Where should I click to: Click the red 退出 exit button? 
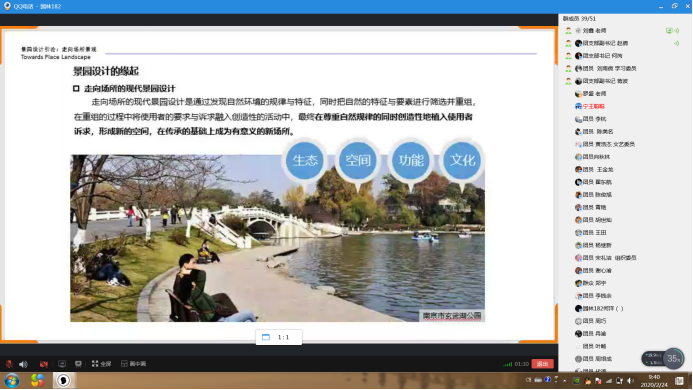[542, 364]
